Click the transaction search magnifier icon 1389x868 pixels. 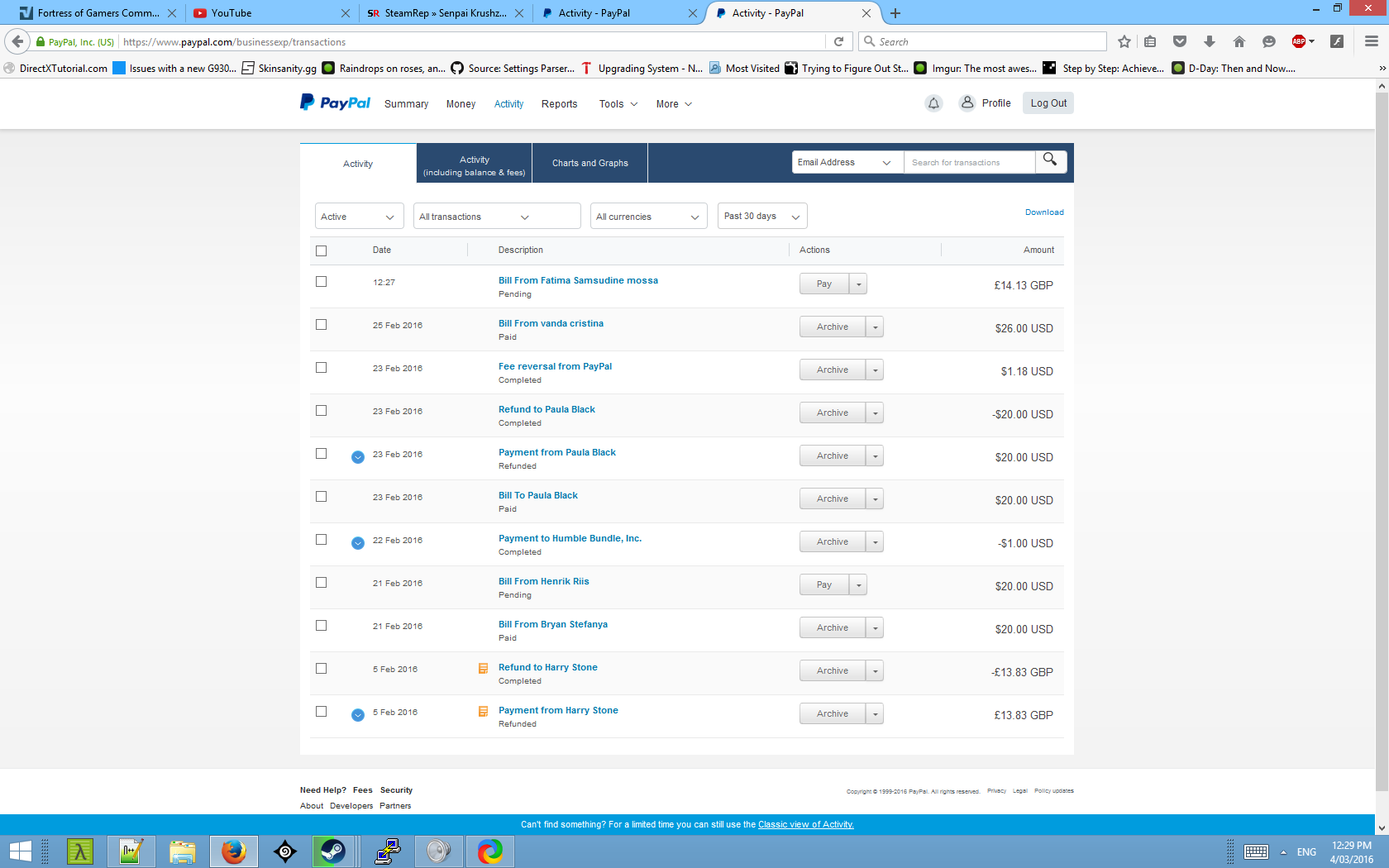pos(1050,160)
